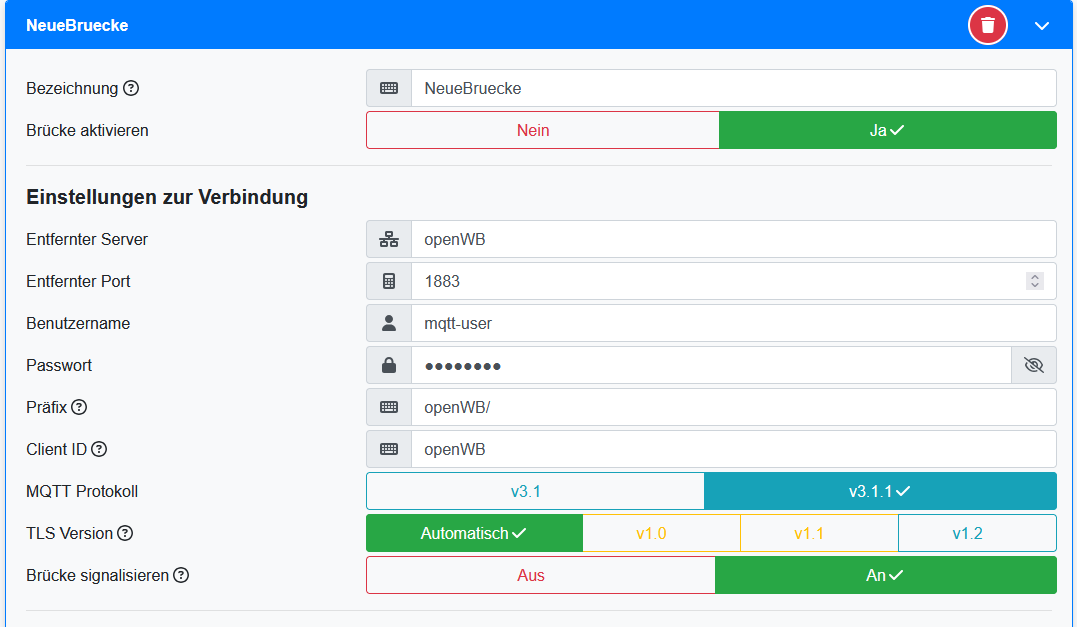Set Brücke signalisieren to An
Viewport: 1077px width, 627px height.
[885, 575]
